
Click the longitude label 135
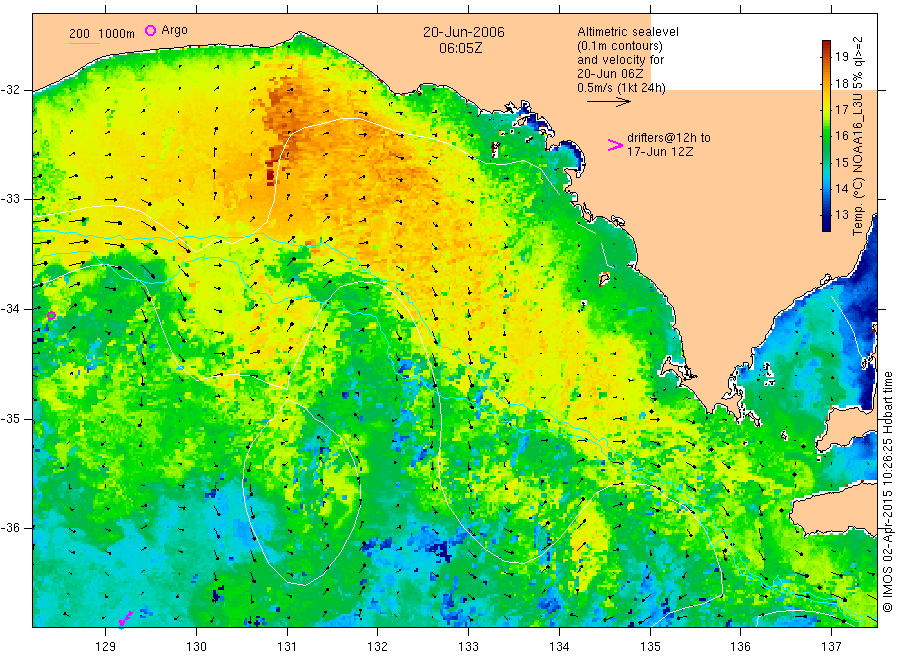point(650,647)
